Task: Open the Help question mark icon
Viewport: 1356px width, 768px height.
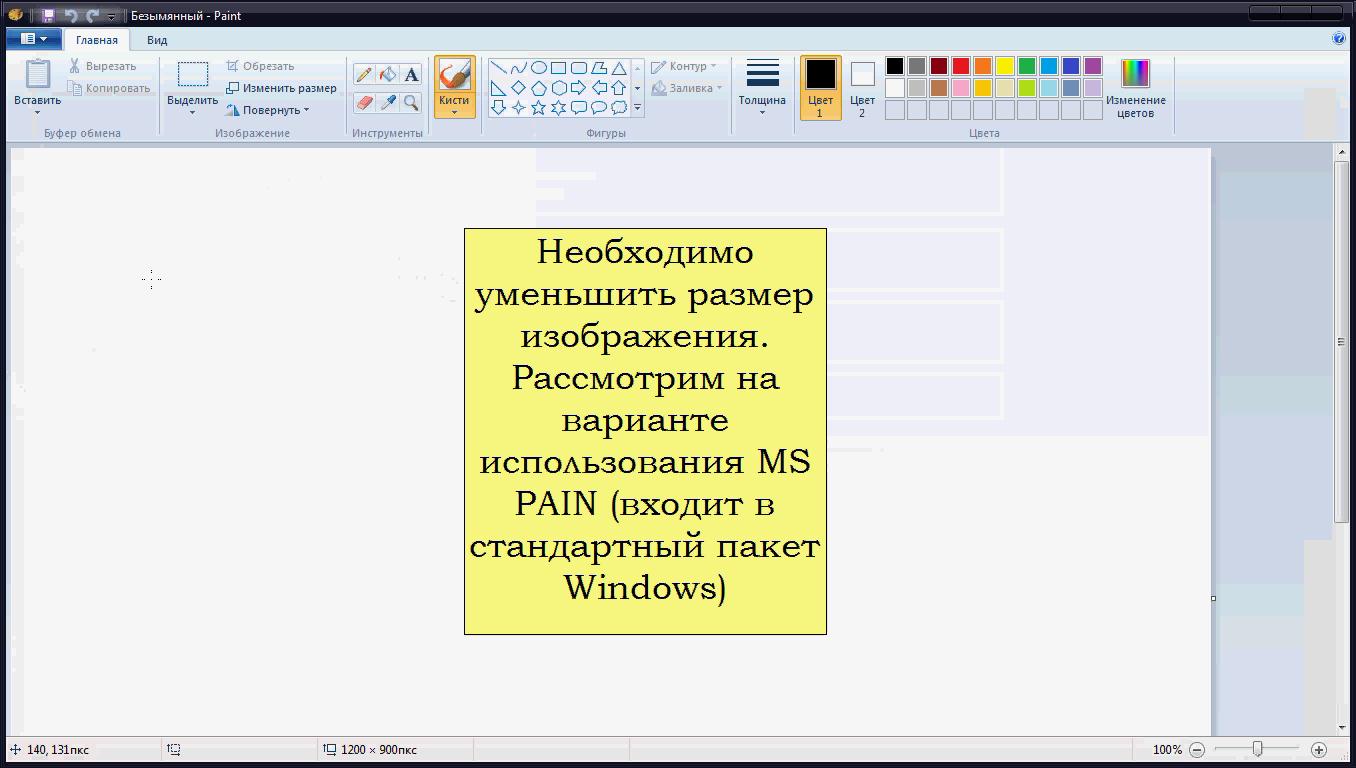Action: pos(1339,39)
